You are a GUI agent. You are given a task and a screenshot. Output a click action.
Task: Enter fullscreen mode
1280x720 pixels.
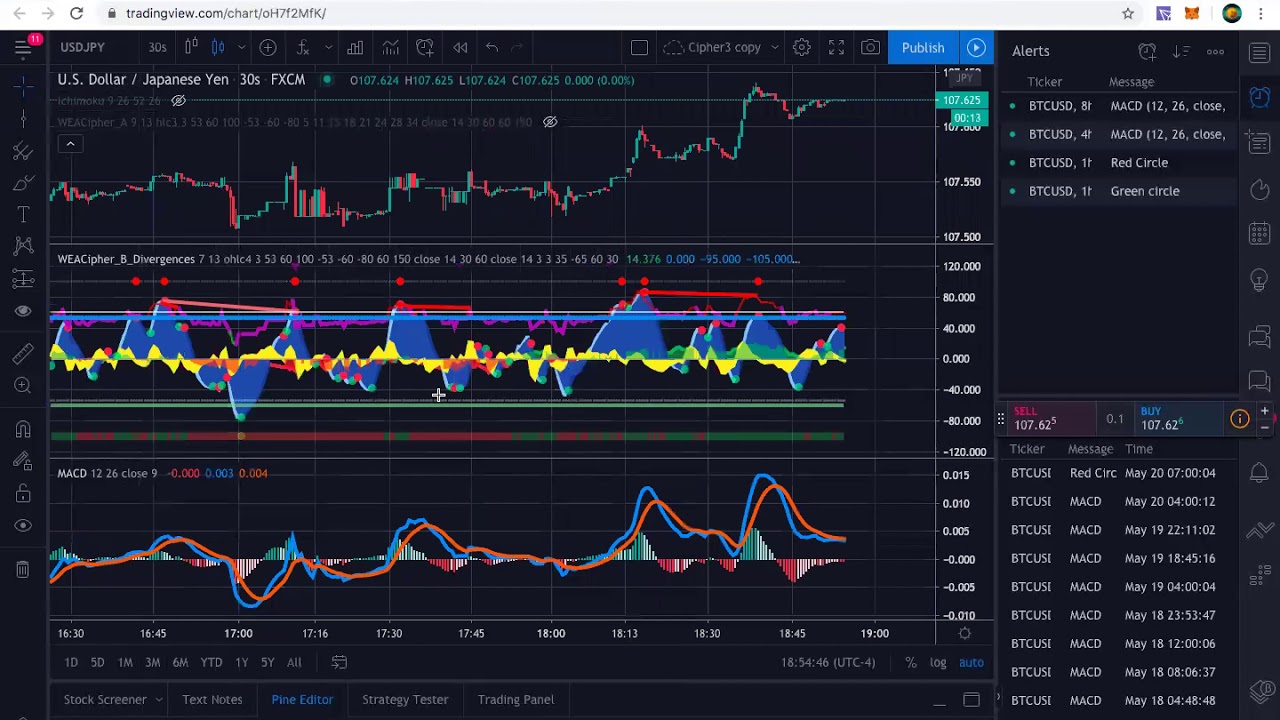click(x=836, y=47)
